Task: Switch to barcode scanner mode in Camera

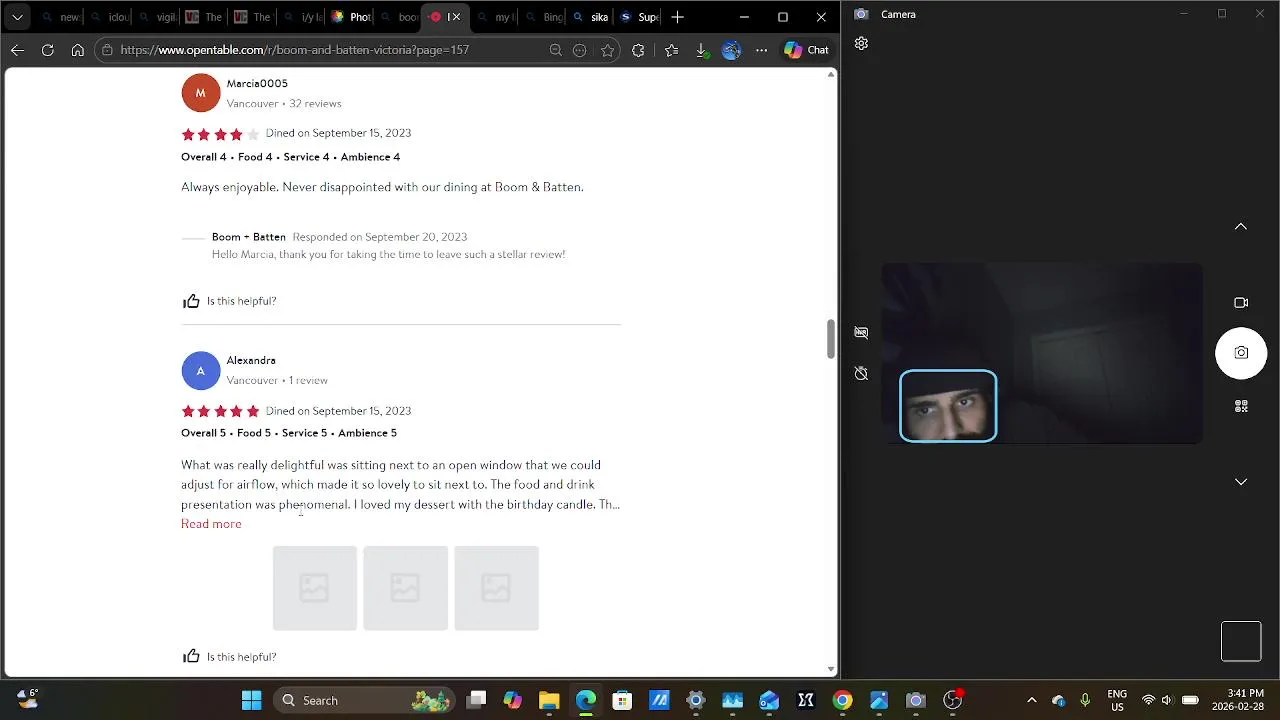Action: 1241,406
